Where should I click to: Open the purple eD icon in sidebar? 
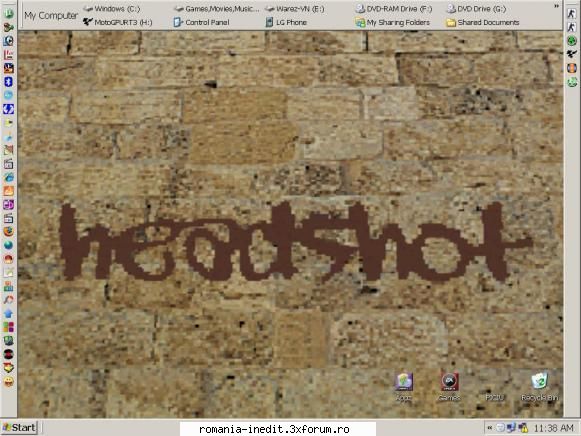tap(9, 204)
